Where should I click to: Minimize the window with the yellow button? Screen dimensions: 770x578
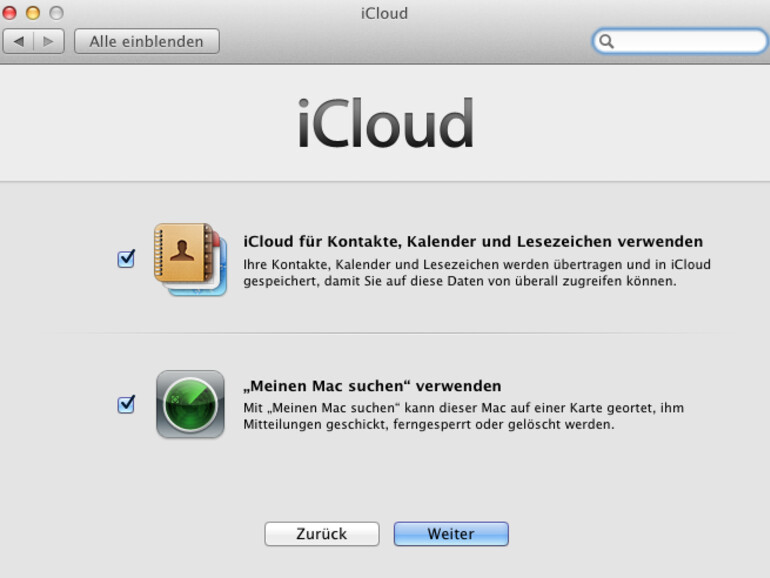[32, 13]
